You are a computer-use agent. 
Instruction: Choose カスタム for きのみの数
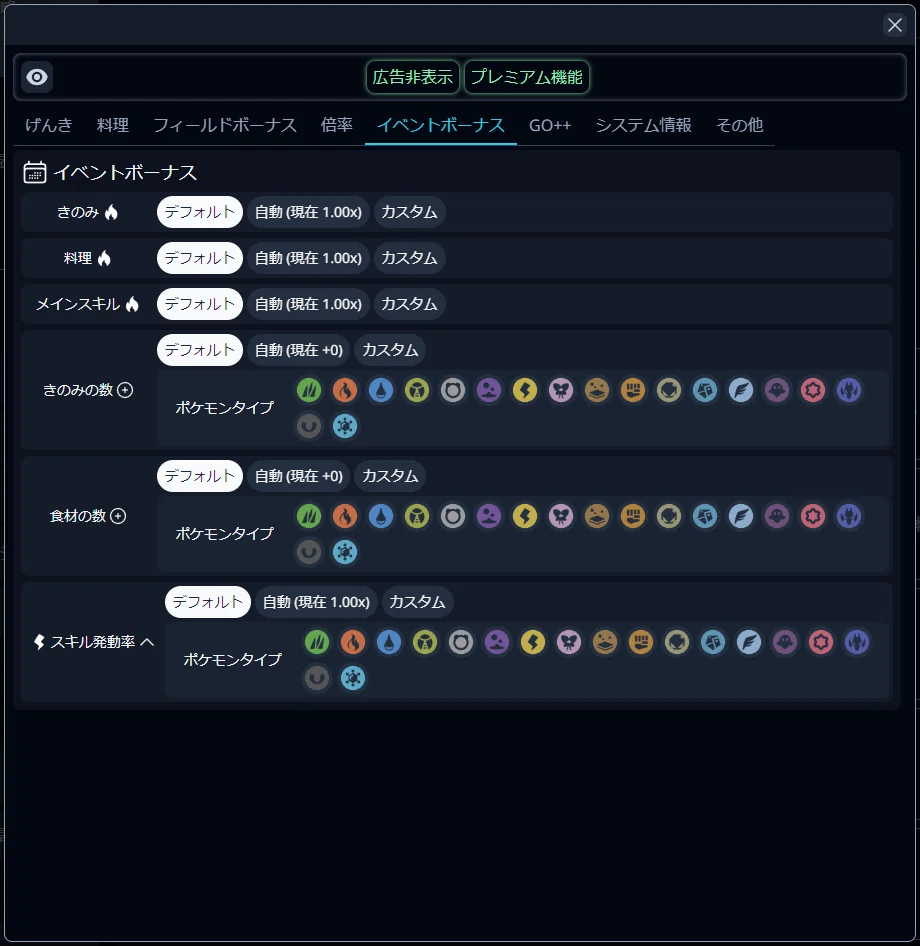click(x=390, y=350)
